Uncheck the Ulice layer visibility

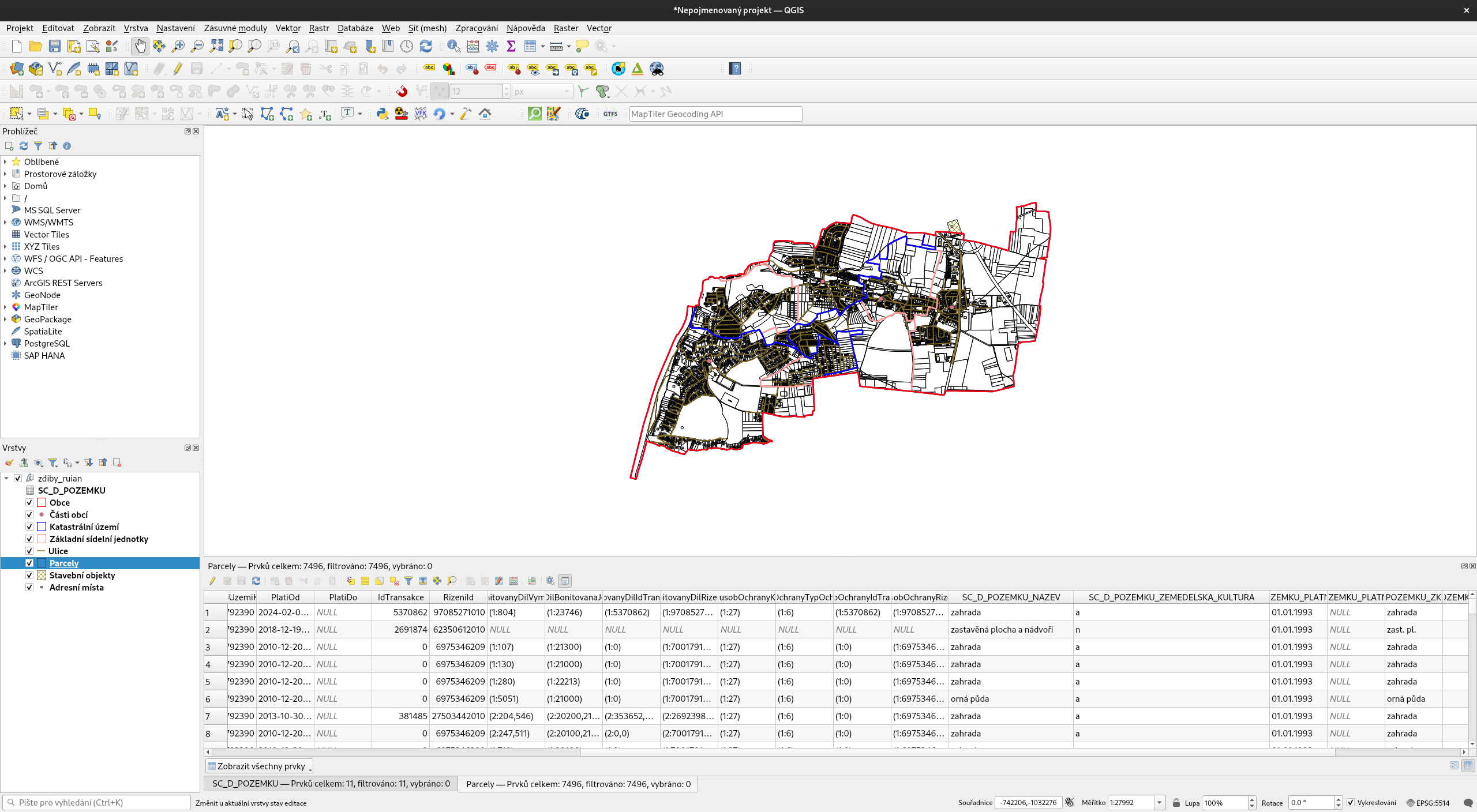[x=29, y=551]
